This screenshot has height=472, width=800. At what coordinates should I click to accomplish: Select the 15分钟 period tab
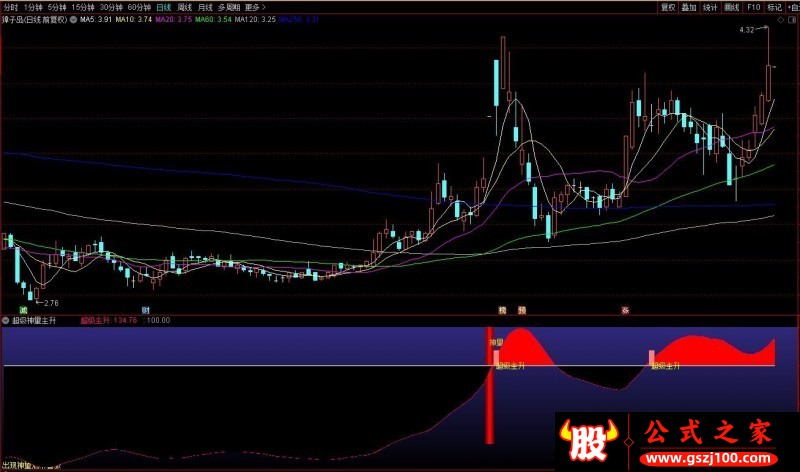click(x=83, y=7)
